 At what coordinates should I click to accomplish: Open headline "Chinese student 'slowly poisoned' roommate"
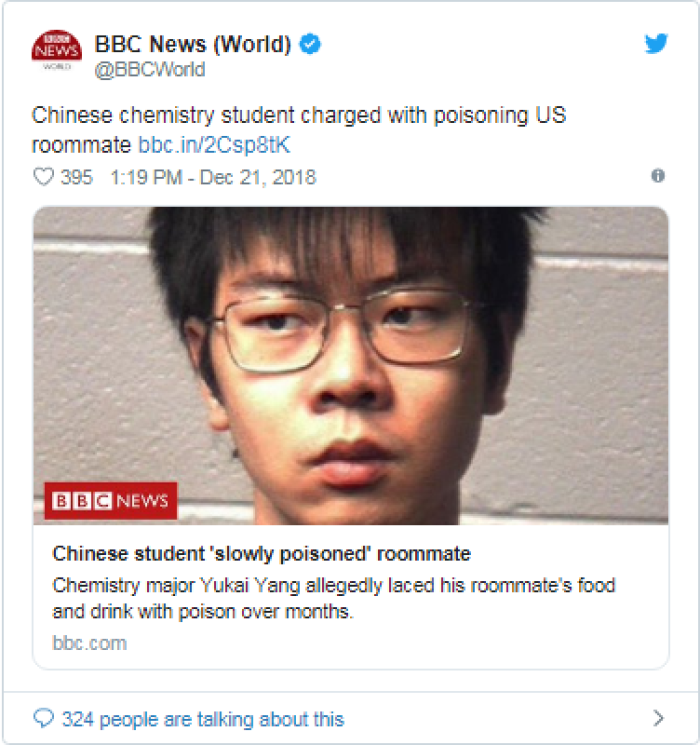click(x=261, y=554)
